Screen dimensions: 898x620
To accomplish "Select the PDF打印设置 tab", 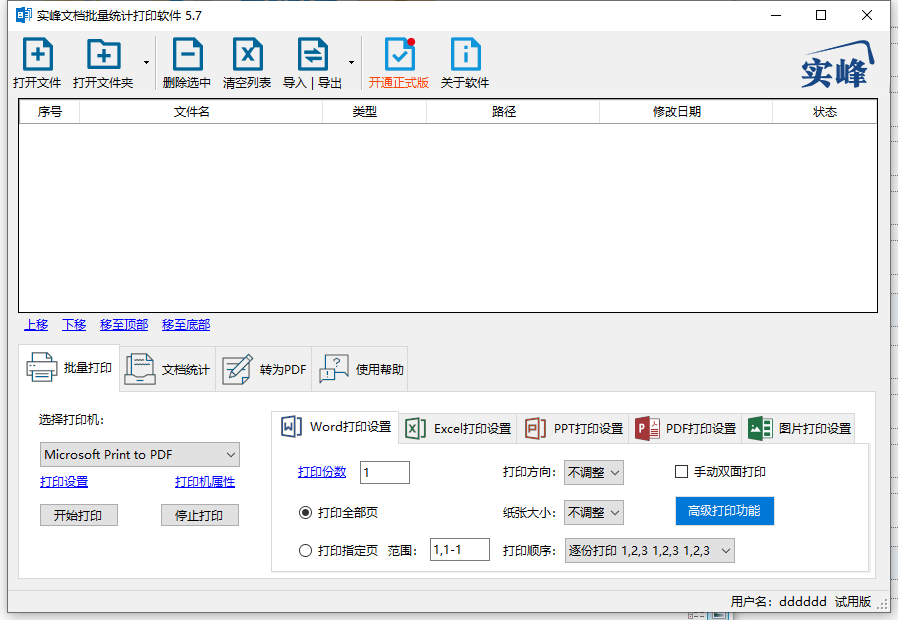I will coord(685,428).
